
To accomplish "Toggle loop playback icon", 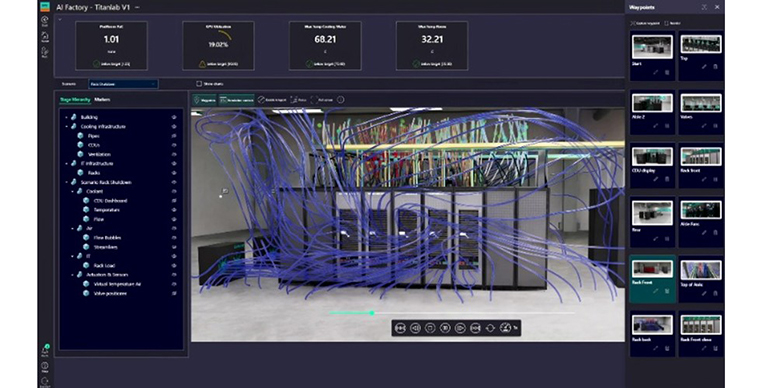I will click(490, 328).
